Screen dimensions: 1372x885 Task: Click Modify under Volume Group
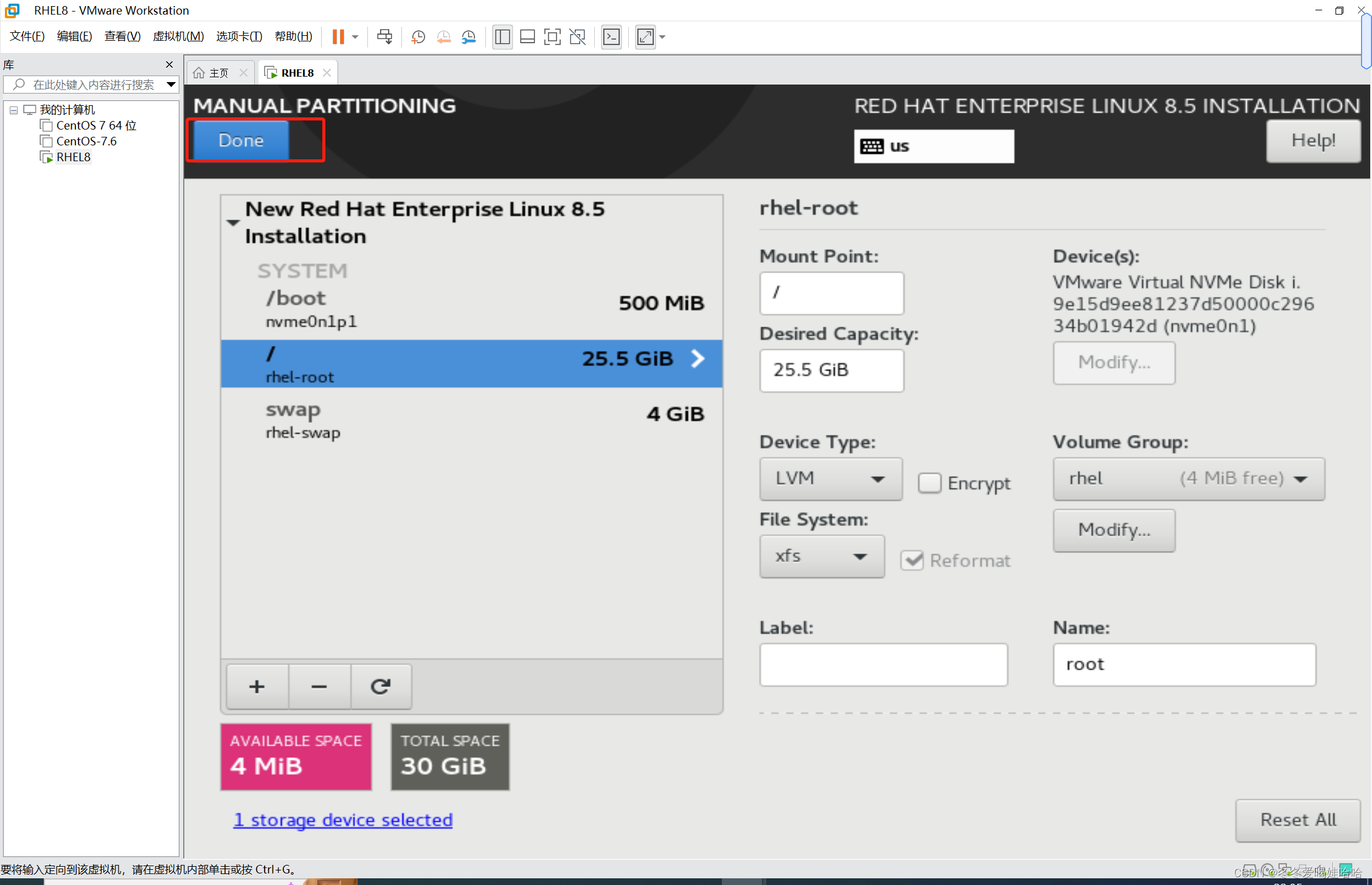coord(1114,530)
